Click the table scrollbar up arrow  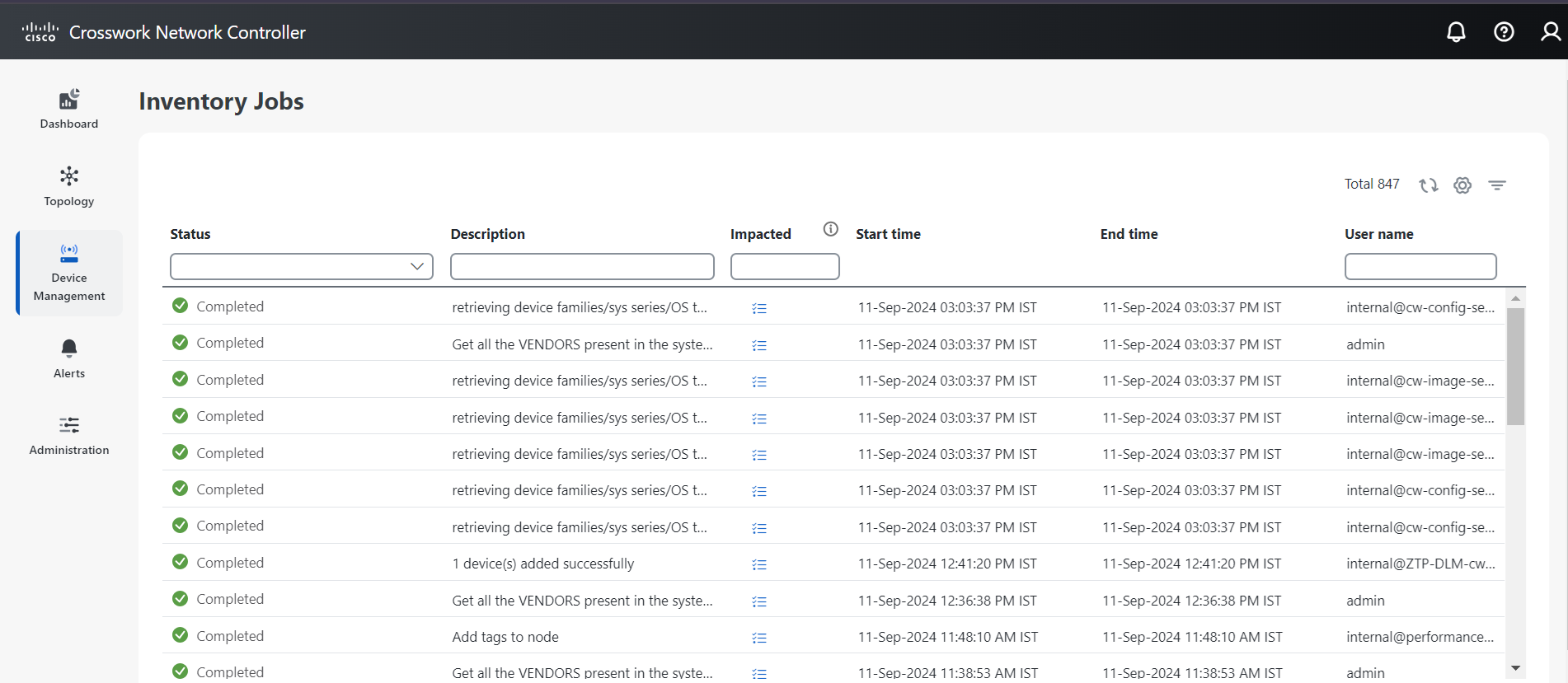pos(1515,298)
